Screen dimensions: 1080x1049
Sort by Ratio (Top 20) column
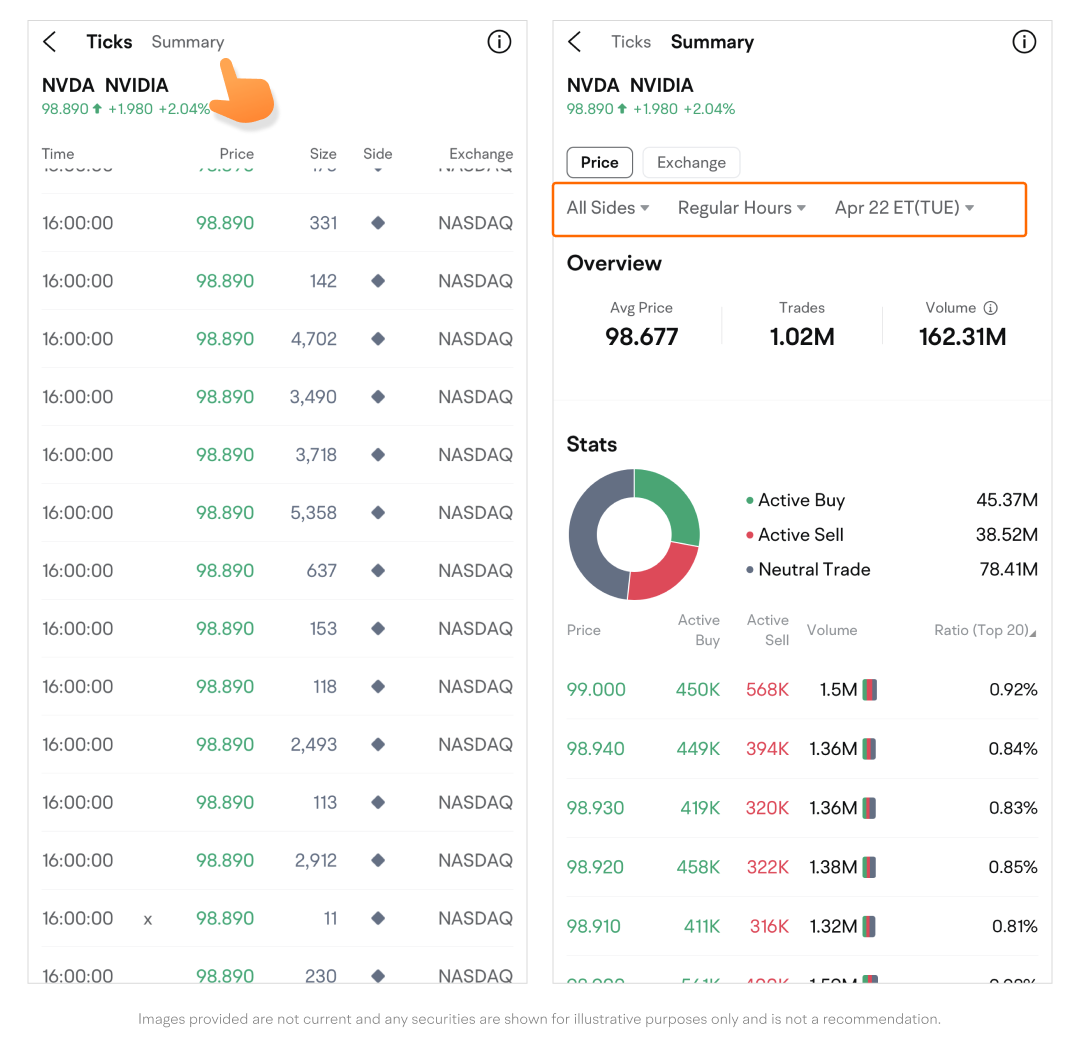[985, 630]
